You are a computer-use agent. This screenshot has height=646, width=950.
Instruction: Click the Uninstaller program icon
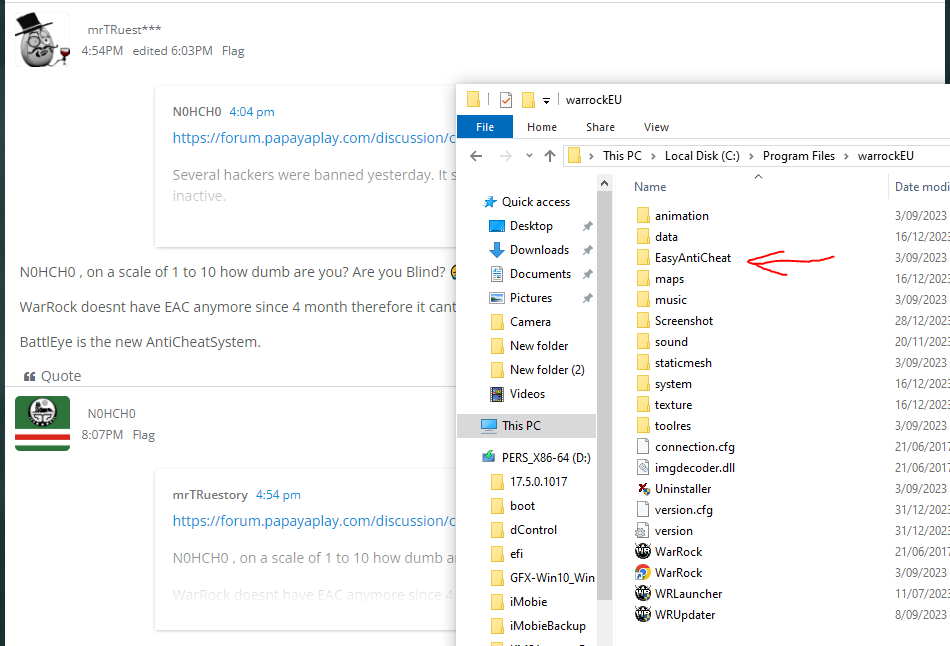pyautogui.click(x=643, y=489)
